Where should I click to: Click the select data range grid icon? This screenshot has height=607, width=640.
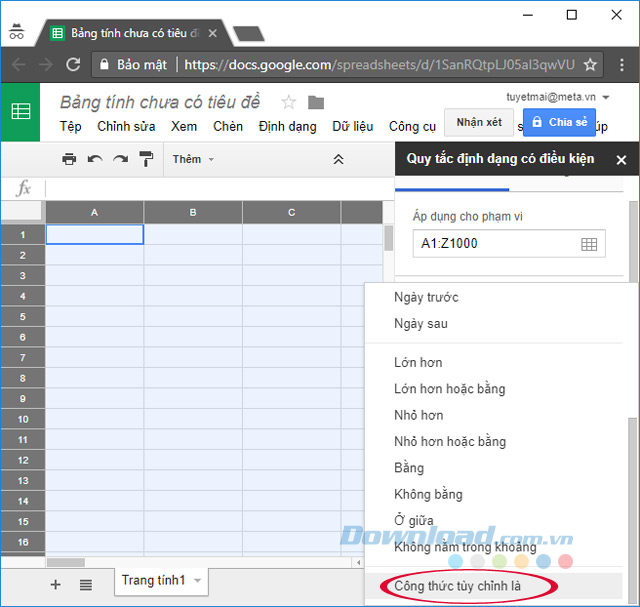click(589, 244)
